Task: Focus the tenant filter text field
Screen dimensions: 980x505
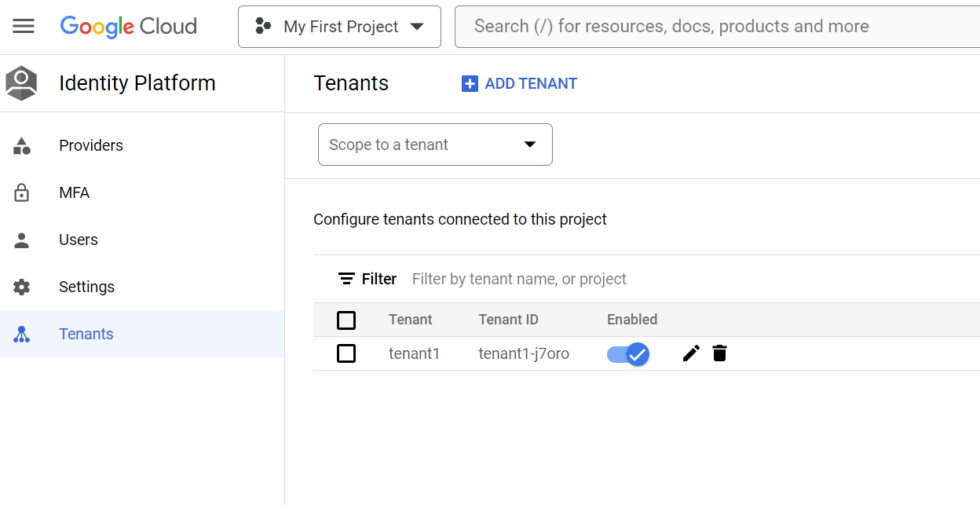Action: coord(688,279)
